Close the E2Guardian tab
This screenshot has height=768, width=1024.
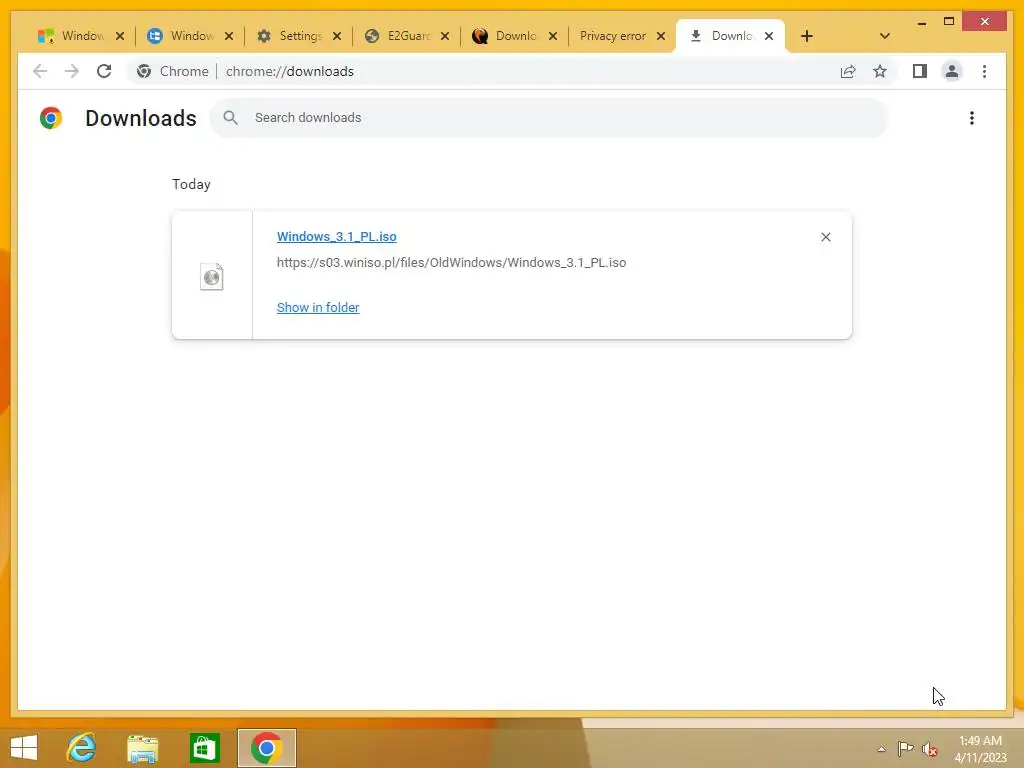pos(445,36)
